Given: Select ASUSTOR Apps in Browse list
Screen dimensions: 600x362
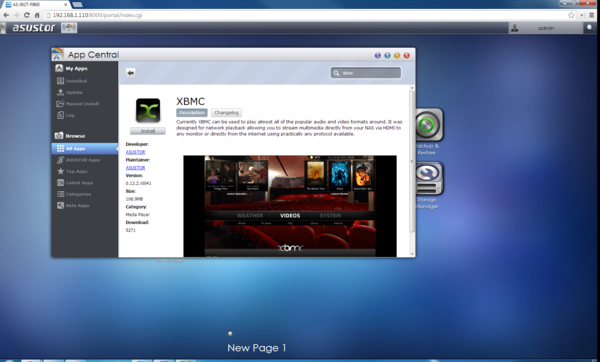Looking at the screenshot, I should [x=78, y=160].
